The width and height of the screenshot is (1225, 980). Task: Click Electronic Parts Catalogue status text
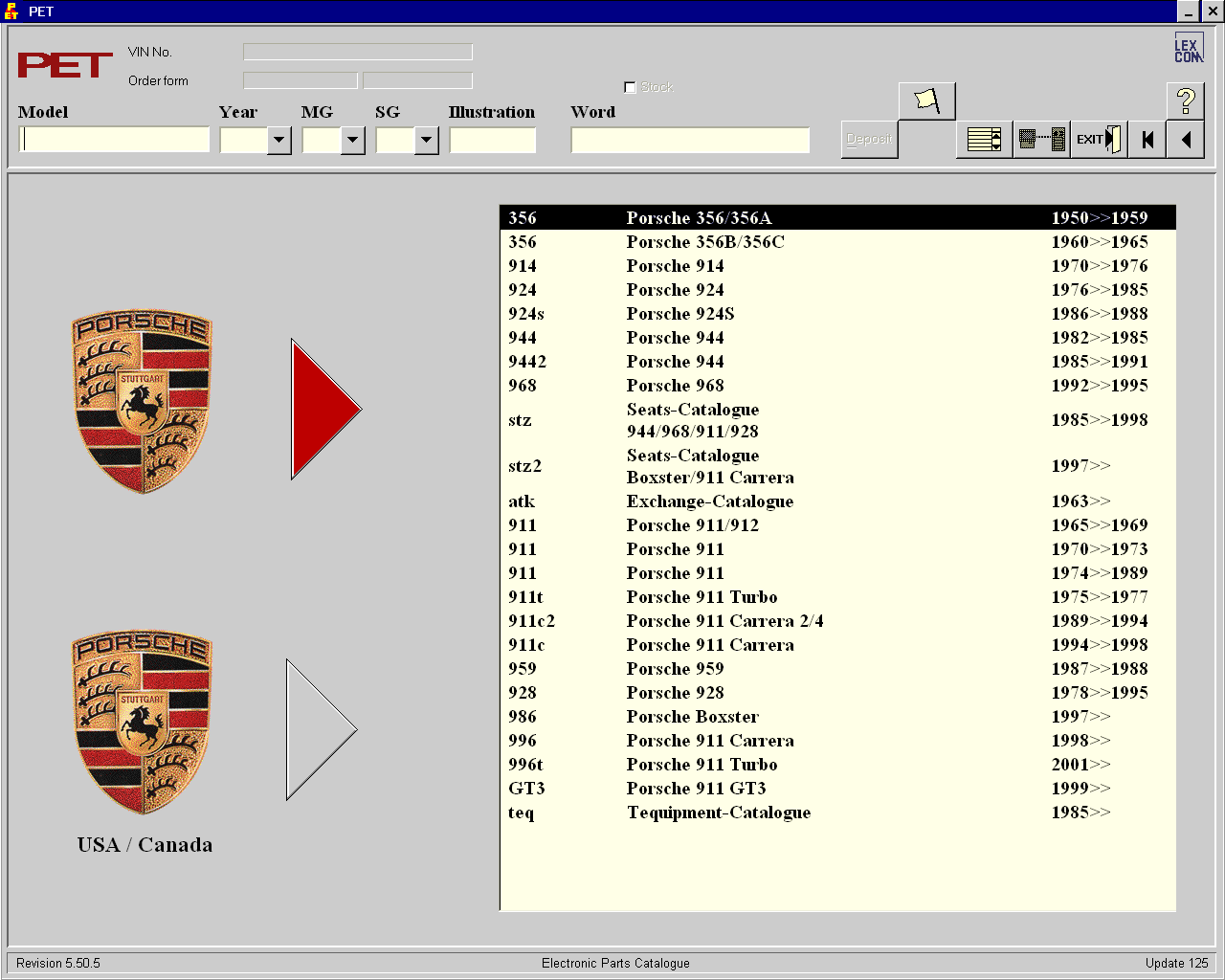(x=615, y=963)
